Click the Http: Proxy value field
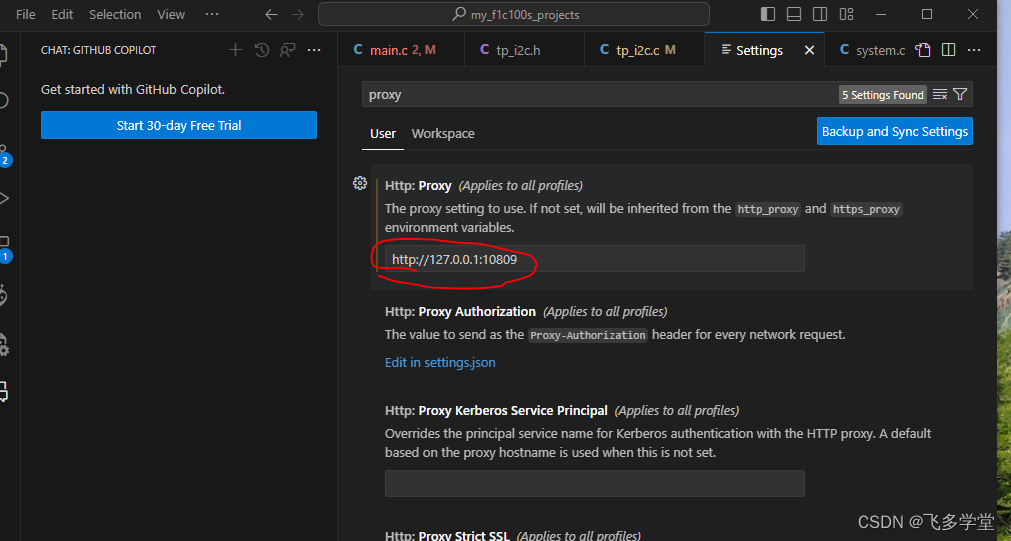This screenshot has width=1011, height=541. (x=594, y=259)
